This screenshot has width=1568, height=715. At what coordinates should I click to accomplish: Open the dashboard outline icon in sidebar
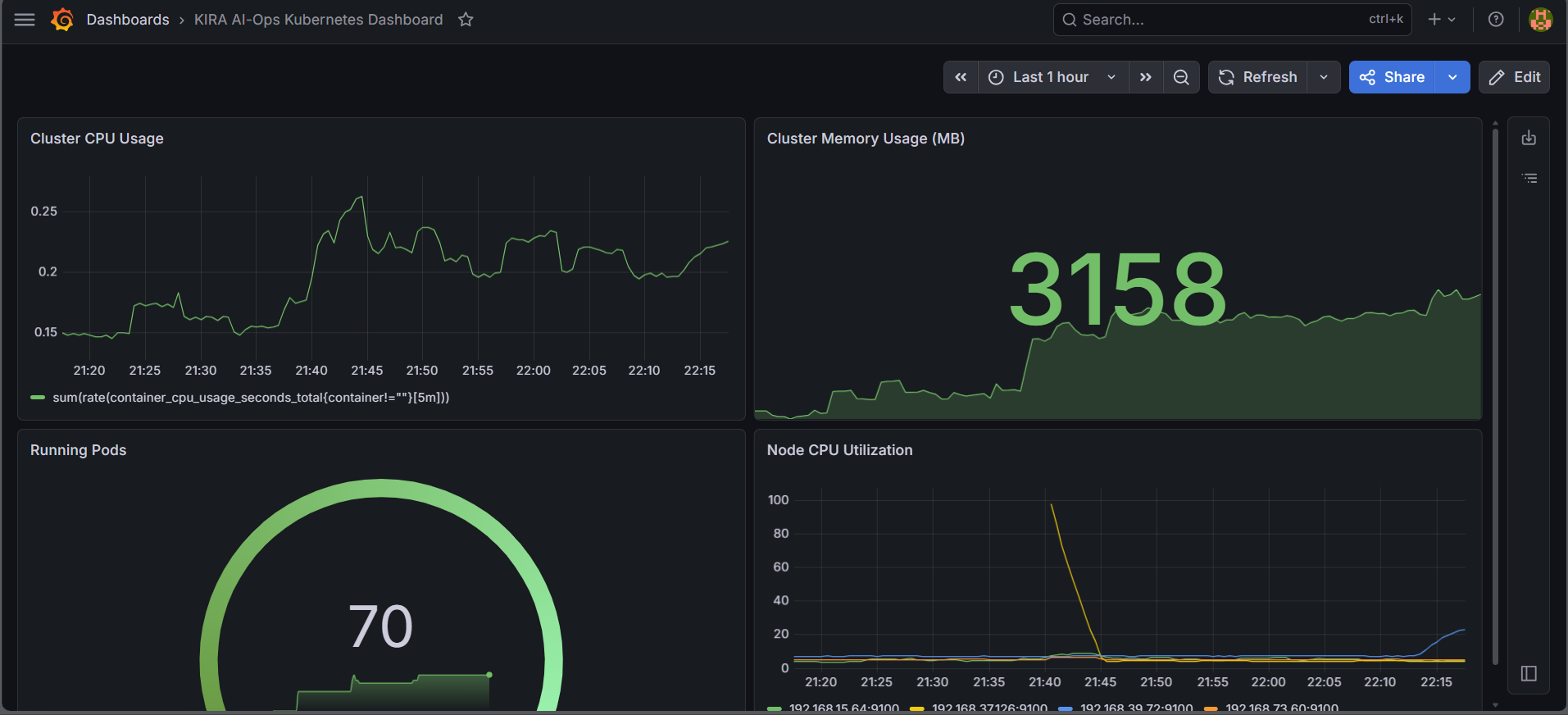(x=1529, y=178)
